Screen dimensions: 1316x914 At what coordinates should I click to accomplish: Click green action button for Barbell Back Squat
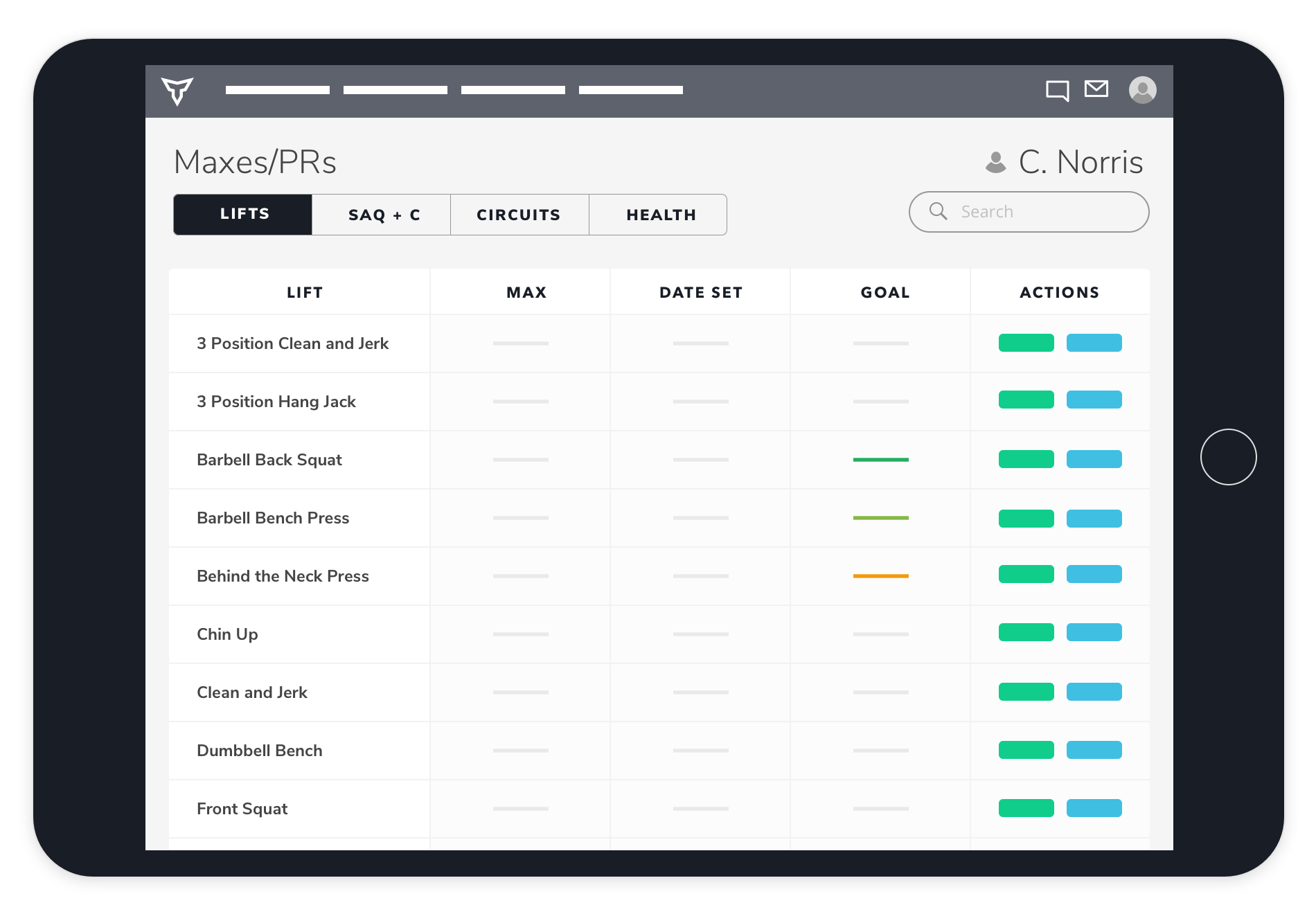tap(1026, 459)
